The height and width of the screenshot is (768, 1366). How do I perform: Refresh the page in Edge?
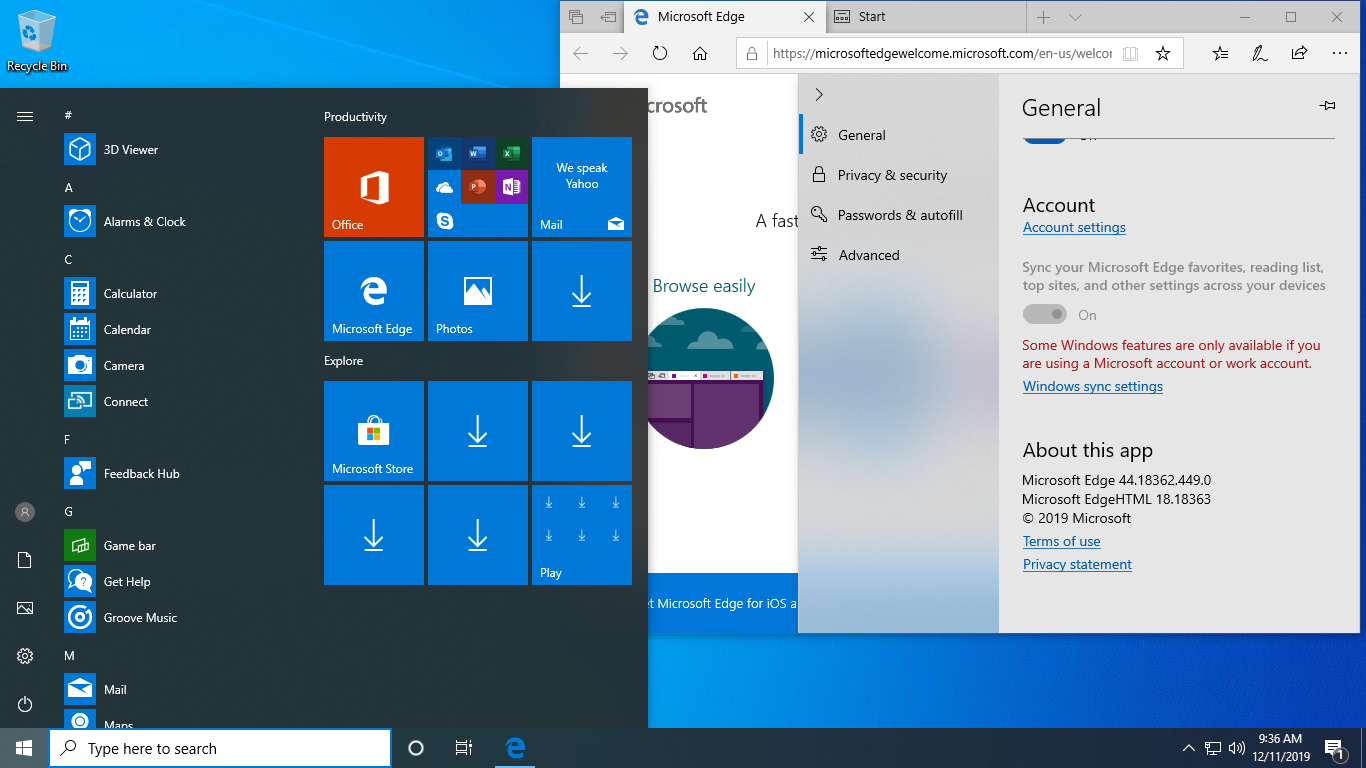660,53
